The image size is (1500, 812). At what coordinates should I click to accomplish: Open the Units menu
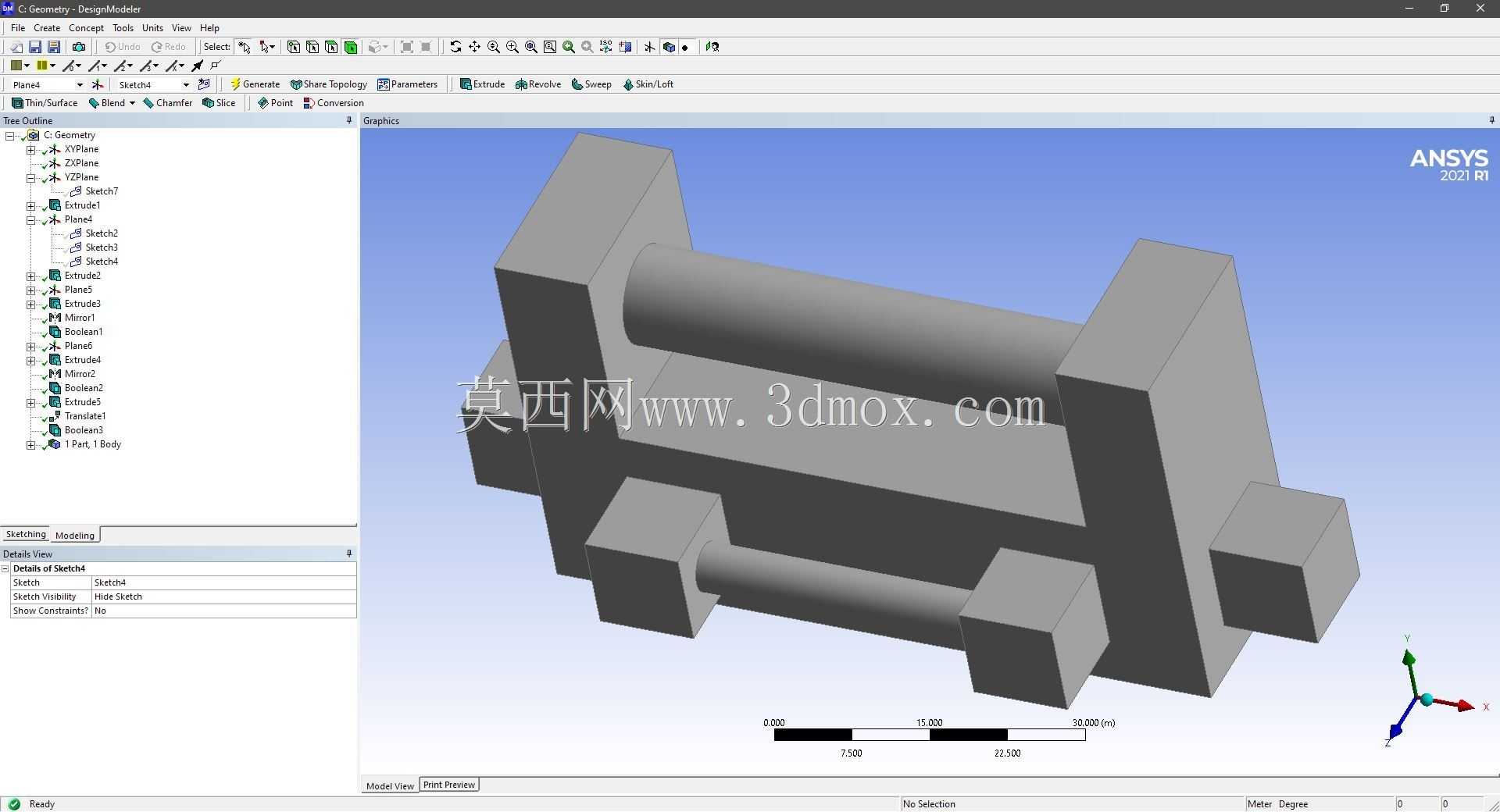[x=152, y=27]
